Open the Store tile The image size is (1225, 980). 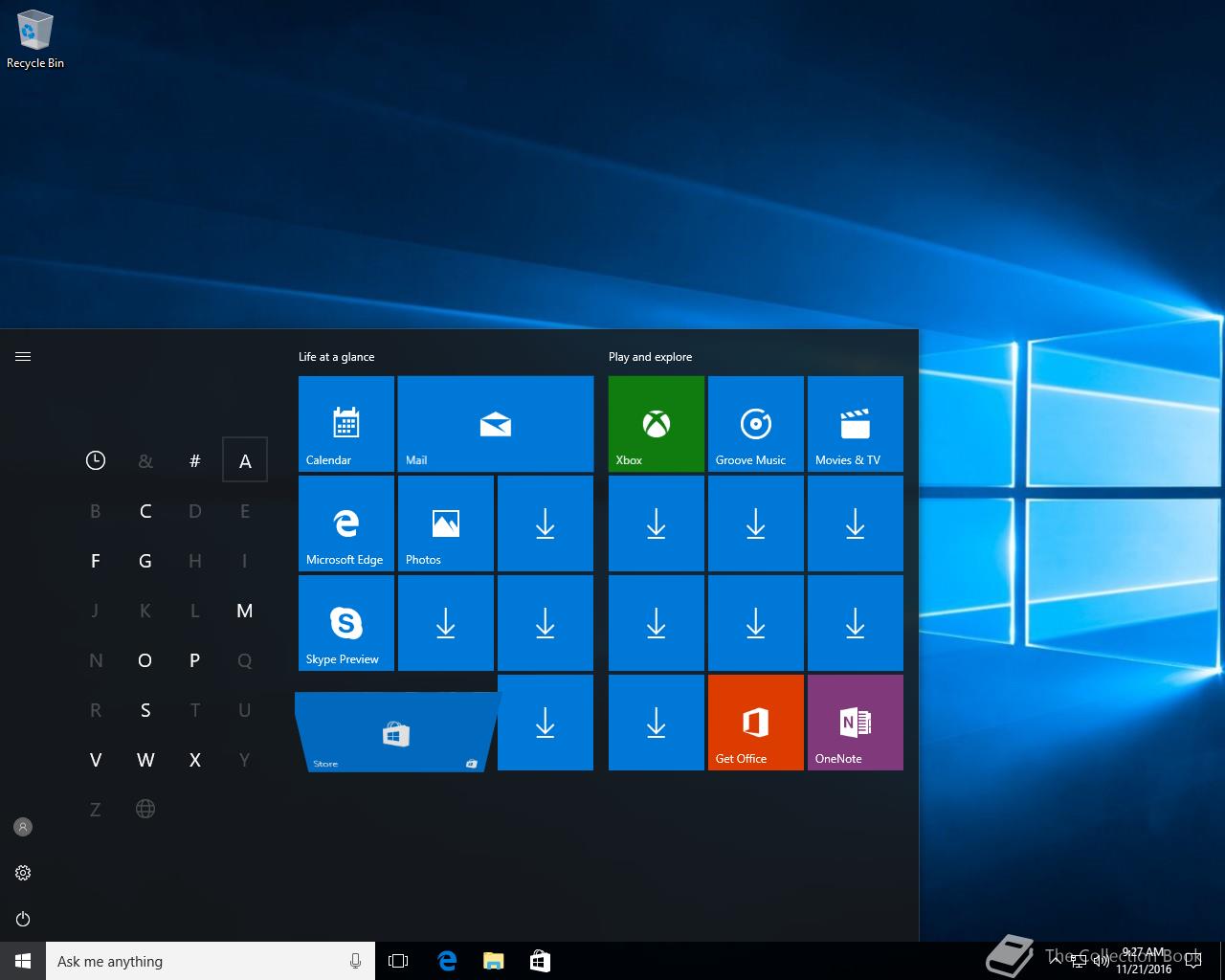coord(396,732)
